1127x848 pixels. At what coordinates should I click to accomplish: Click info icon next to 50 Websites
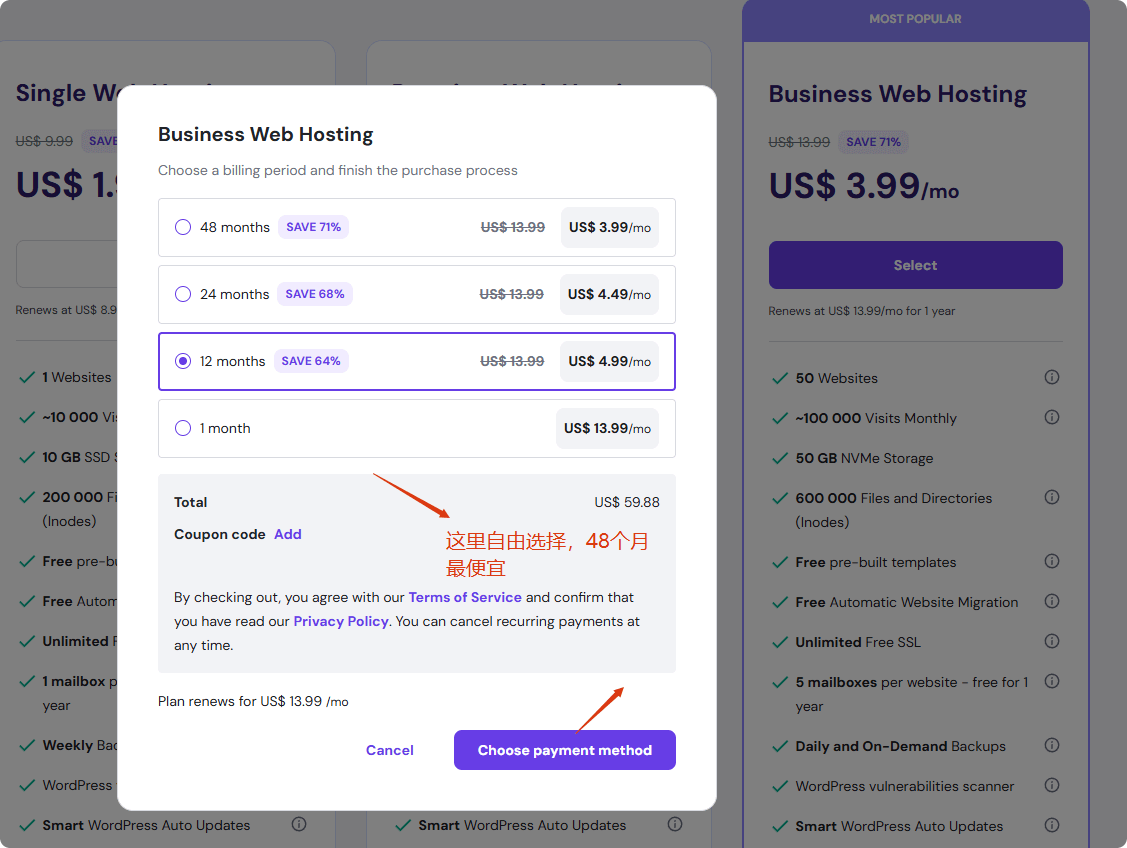pos(1051,377)
